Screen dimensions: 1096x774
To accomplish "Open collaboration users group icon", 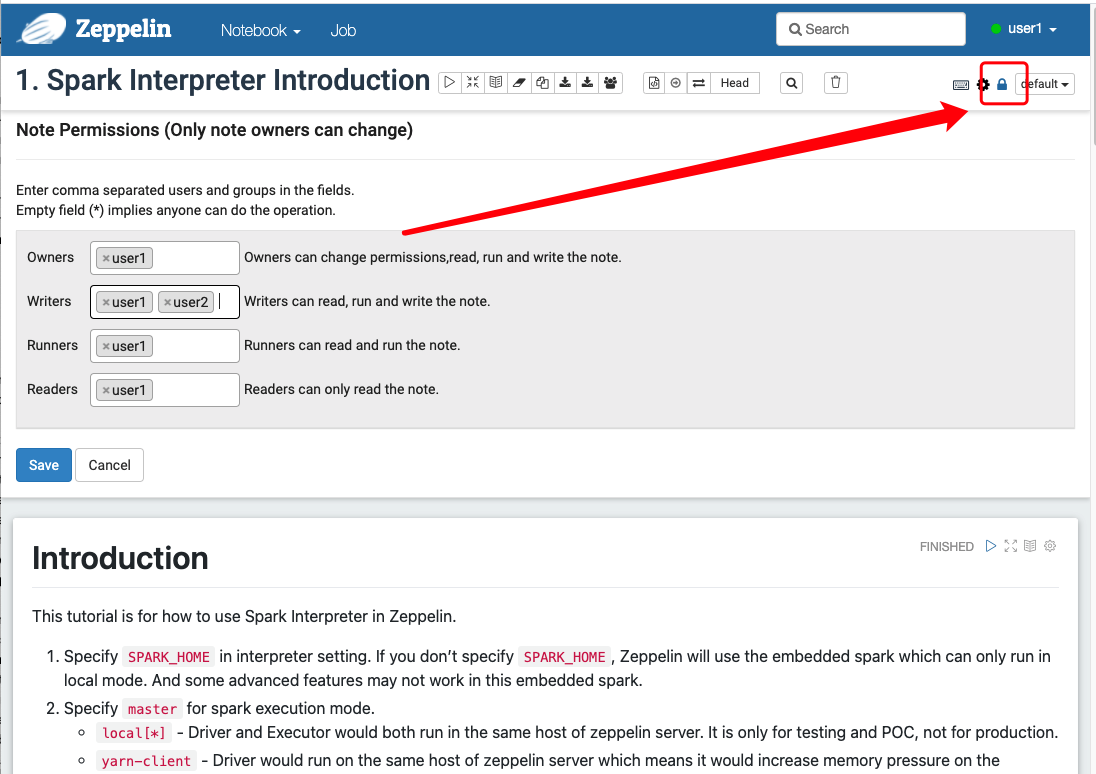I will pos(610,83).
